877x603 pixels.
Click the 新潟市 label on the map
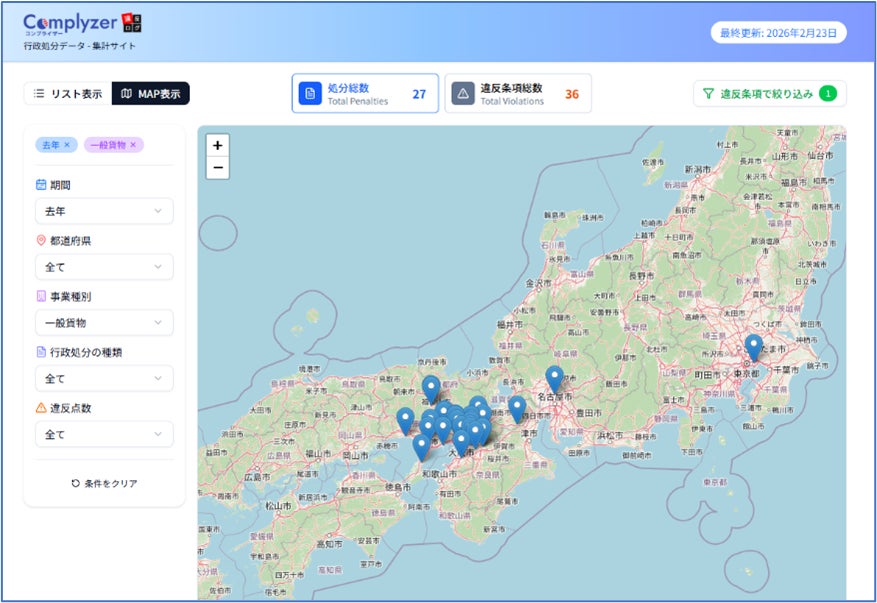[697, 169]
